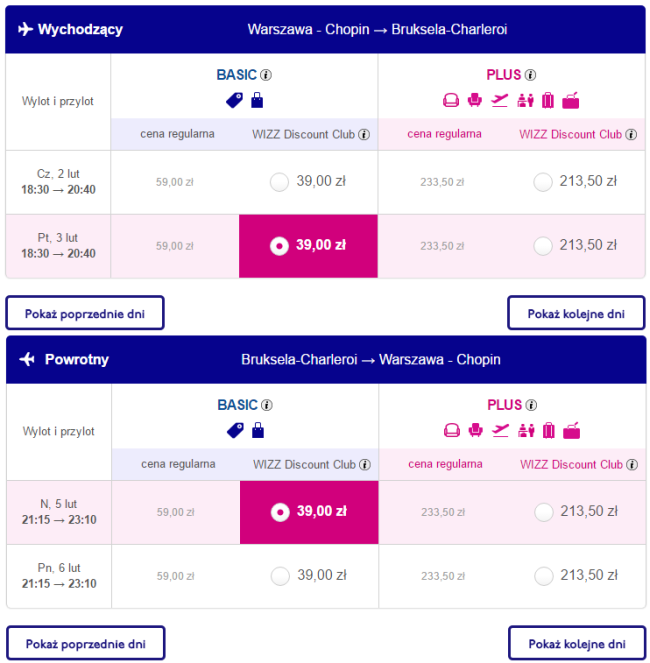Click info icon next to return PLUS WIZZ Discount Club
650x663 pixels.
[631, 465]
